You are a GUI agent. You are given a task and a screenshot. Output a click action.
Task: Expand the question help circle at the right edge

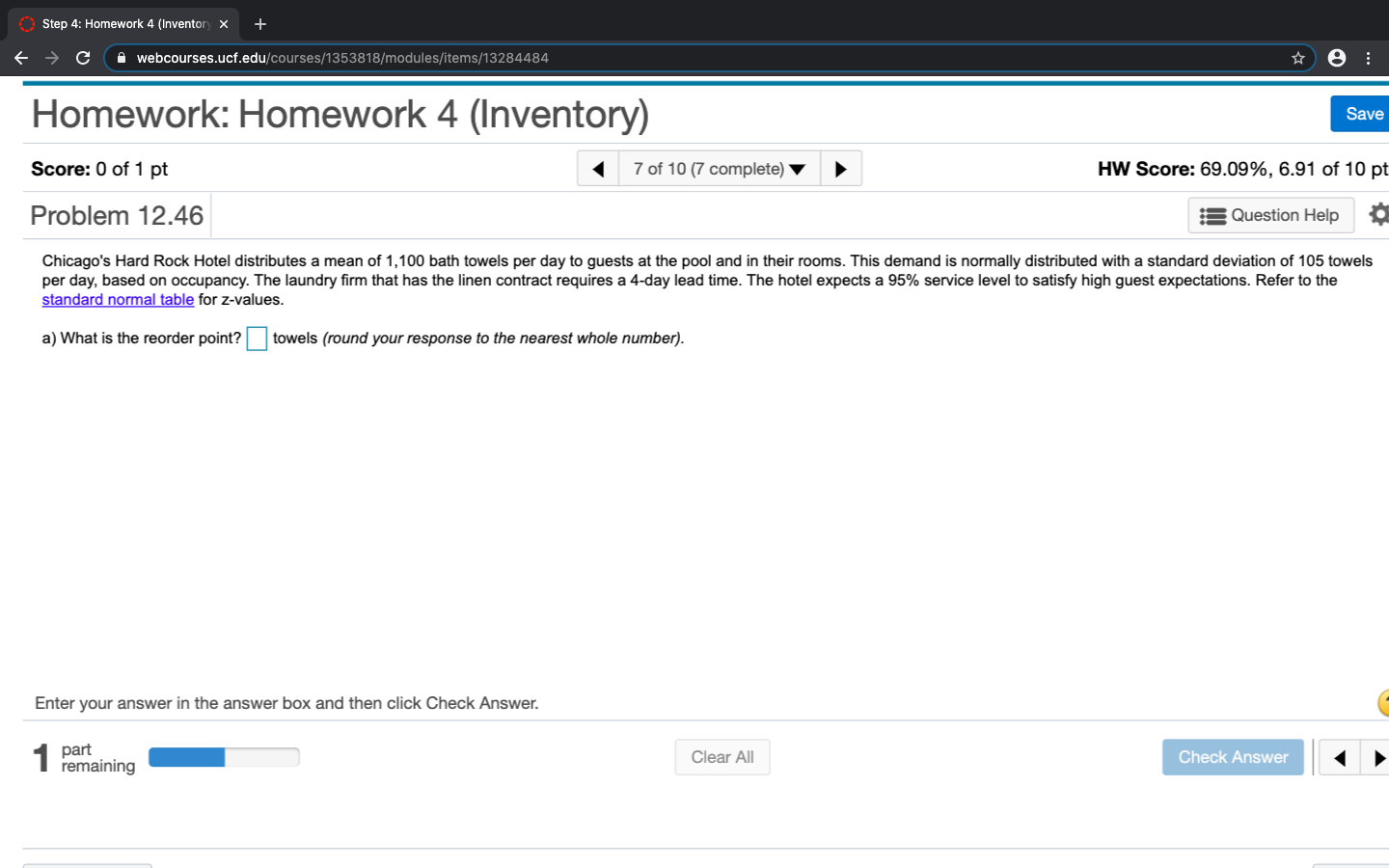point(1386,703)
